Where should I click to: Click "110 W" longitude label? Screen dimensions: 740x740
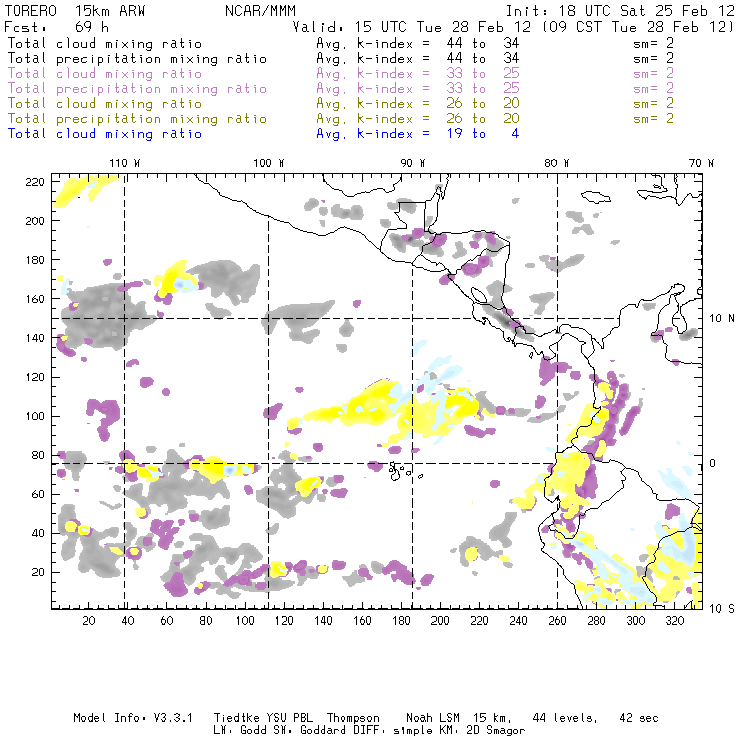[125, 163]
